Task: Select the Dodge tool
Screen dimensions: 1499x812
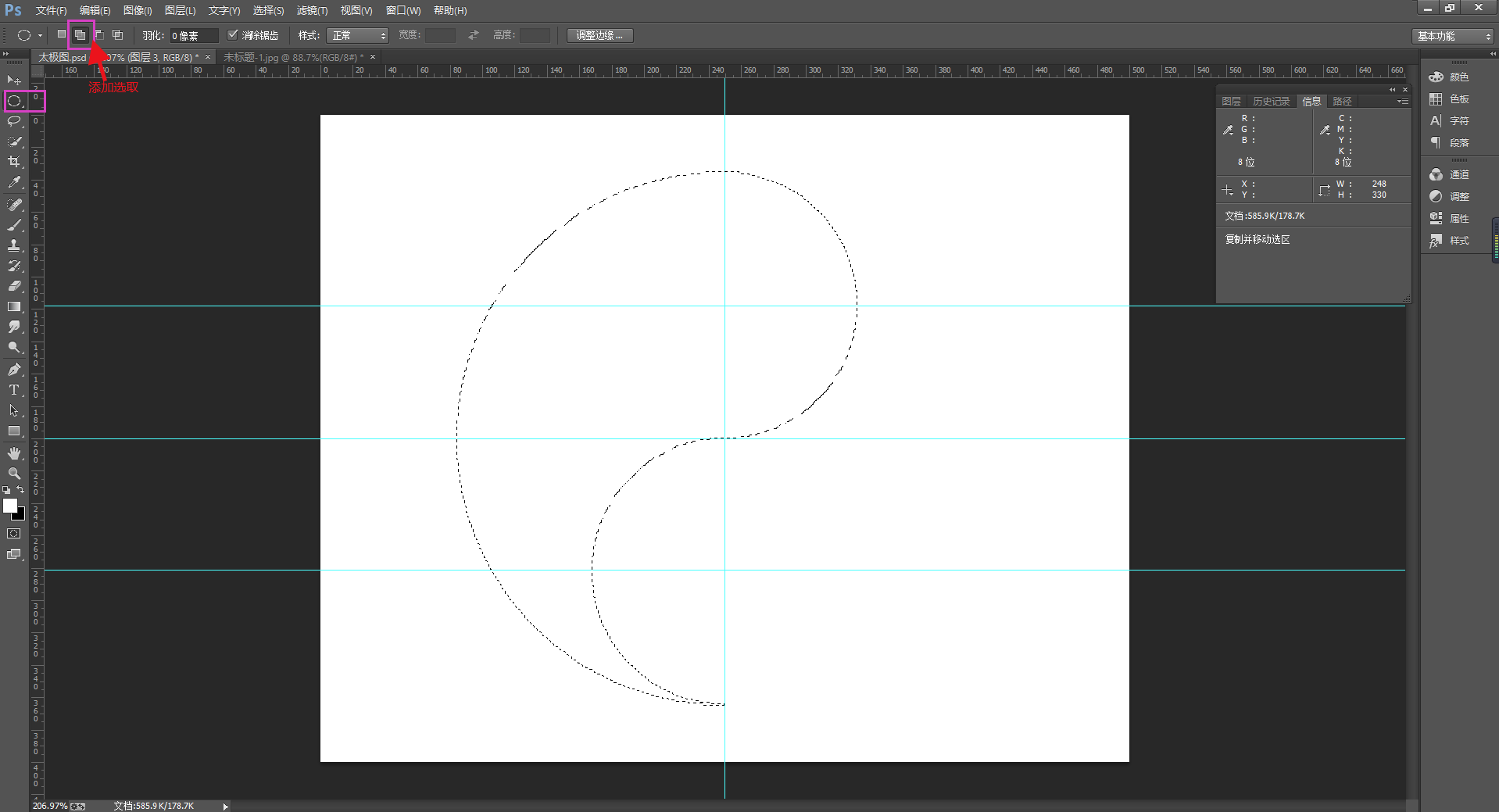Action: [14, 347]
